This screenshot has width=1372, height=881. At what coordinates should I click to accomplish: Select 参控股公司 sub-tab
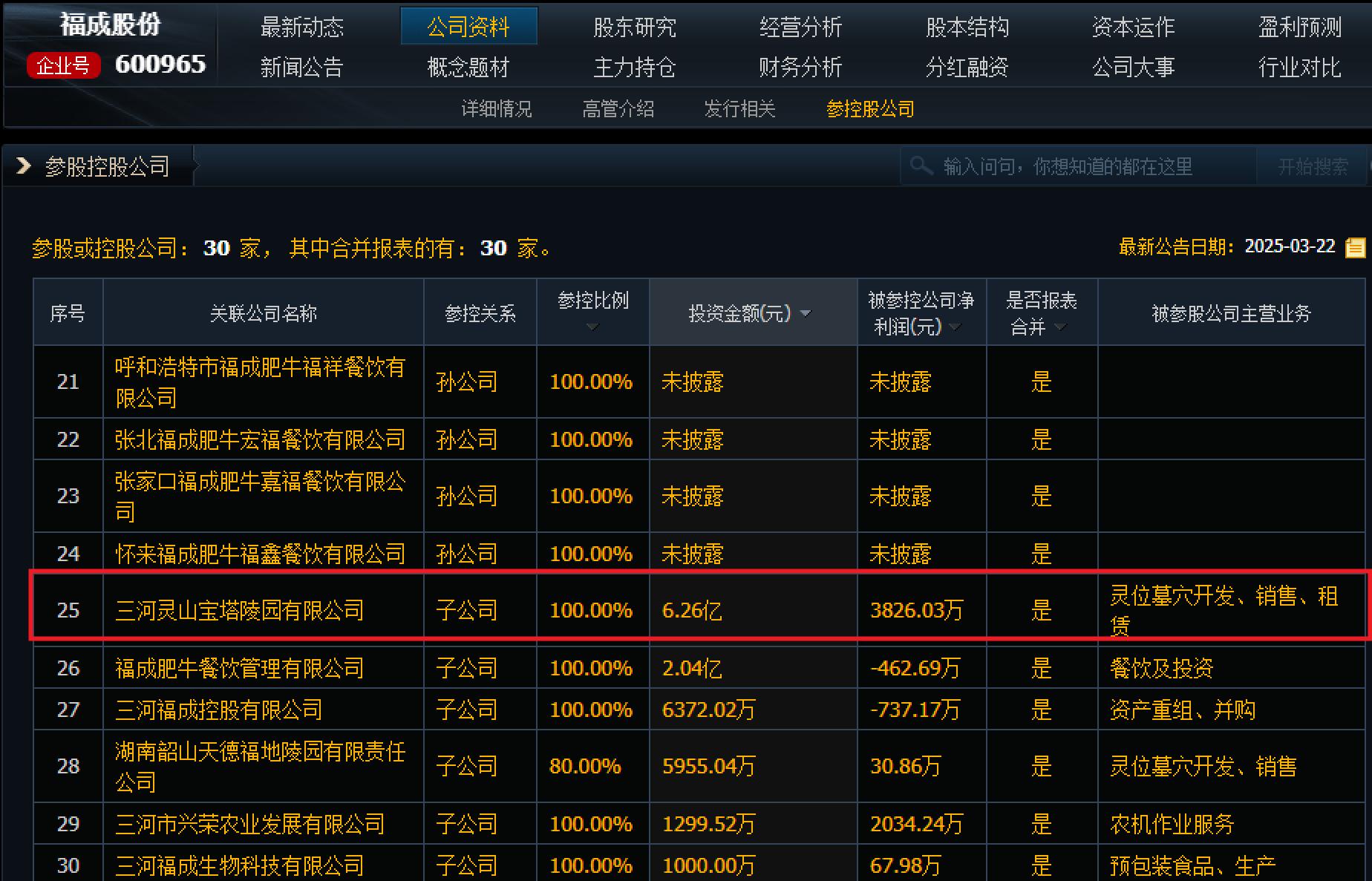point(870,109)
